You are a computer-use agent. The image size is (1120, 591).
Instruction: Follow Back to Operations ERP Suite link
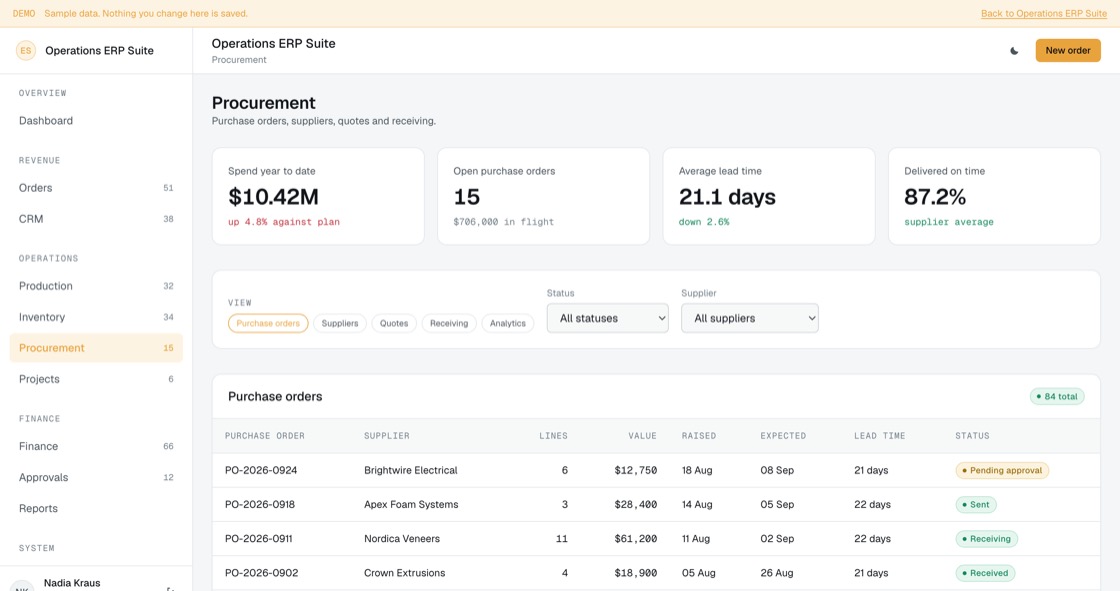coord(1044,14)
